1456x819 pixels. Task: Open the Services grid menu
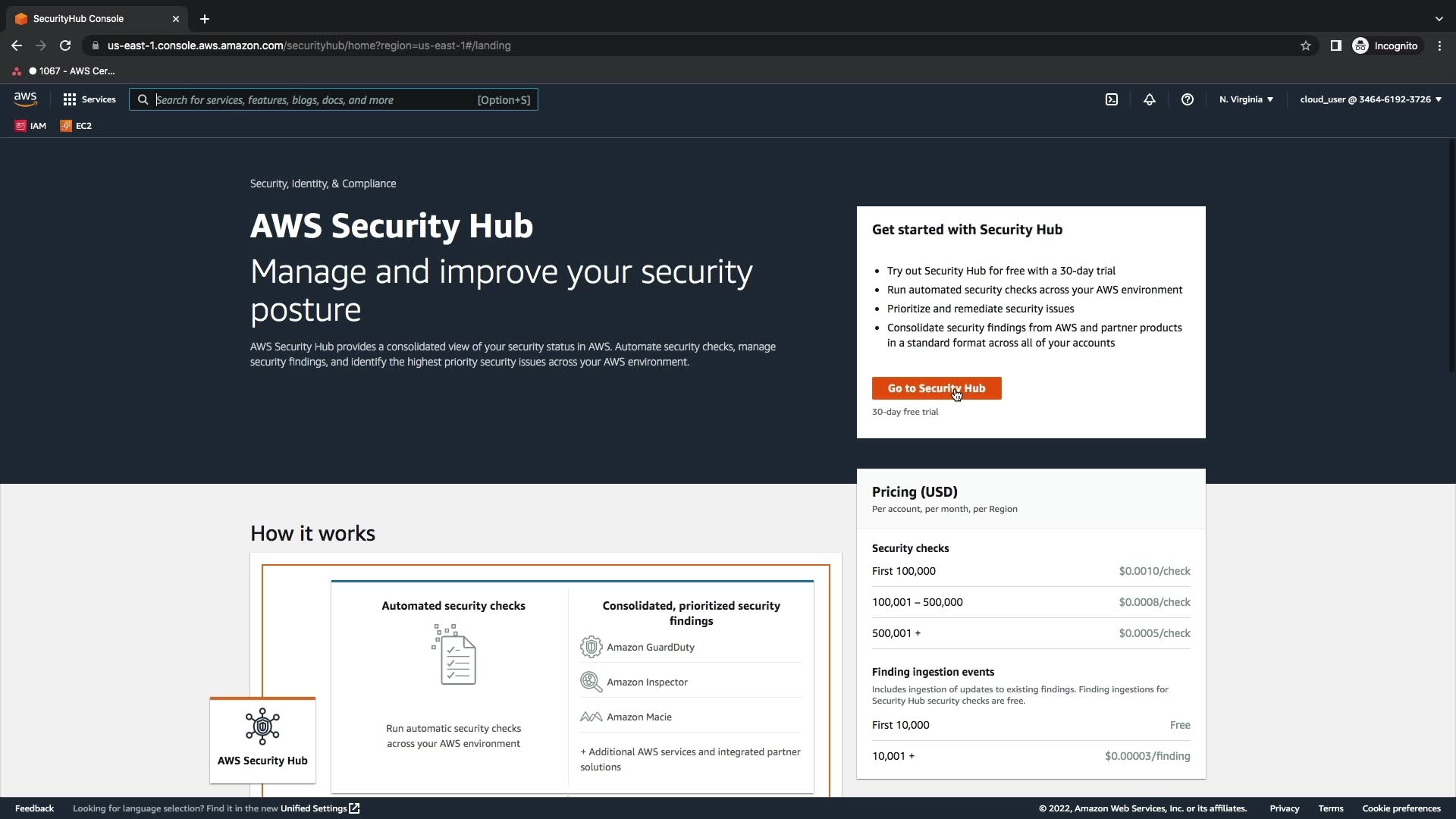click(x=89, y=99)
